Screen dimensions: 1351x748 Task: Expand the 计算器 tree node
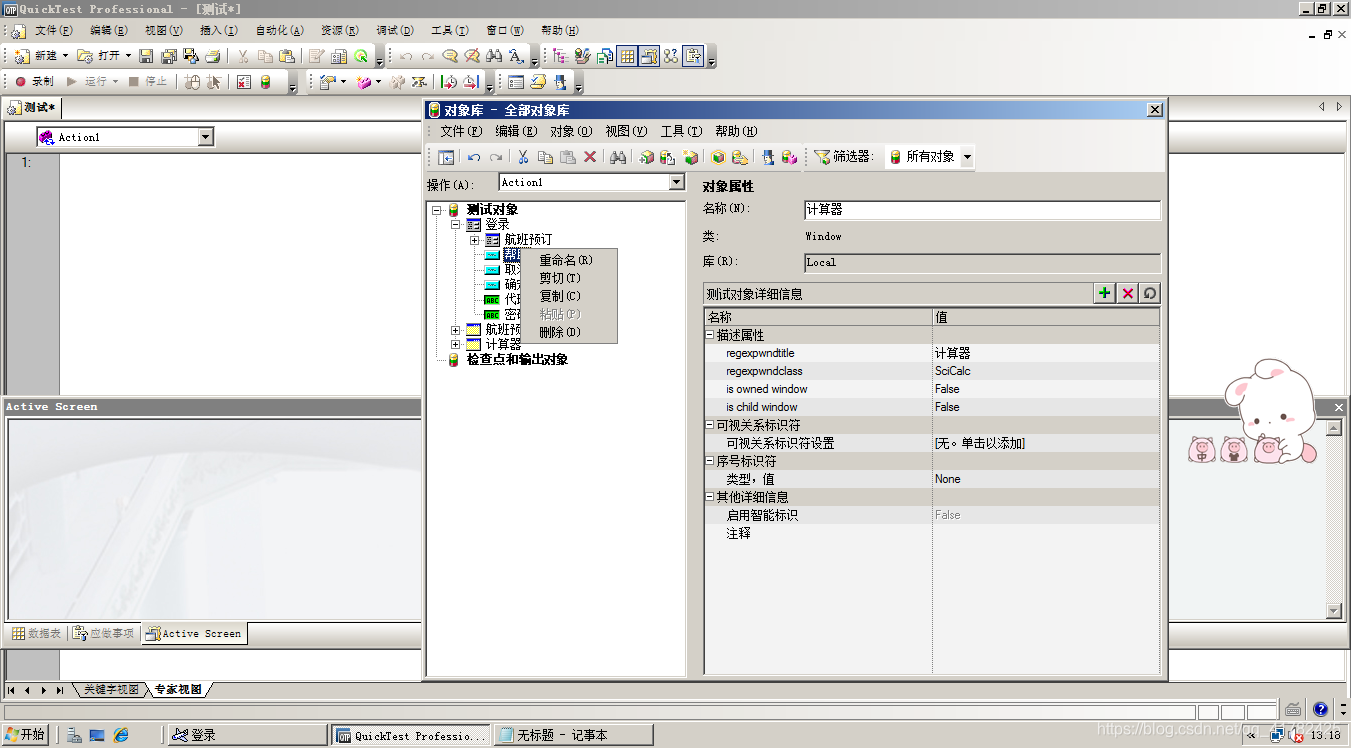click(455, 343)
